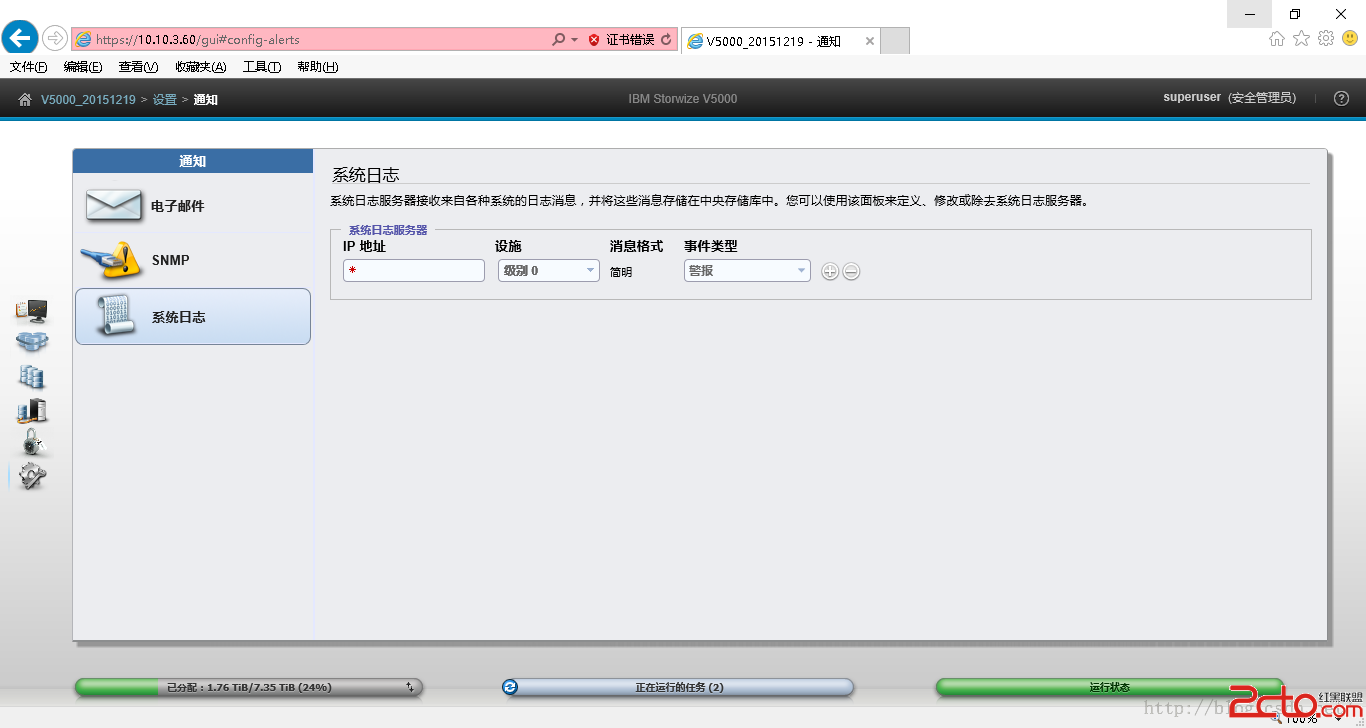This screenshot has height=728, width=1366.
Task: Open the address bar dropdown arrow
Action: point(575,39)
